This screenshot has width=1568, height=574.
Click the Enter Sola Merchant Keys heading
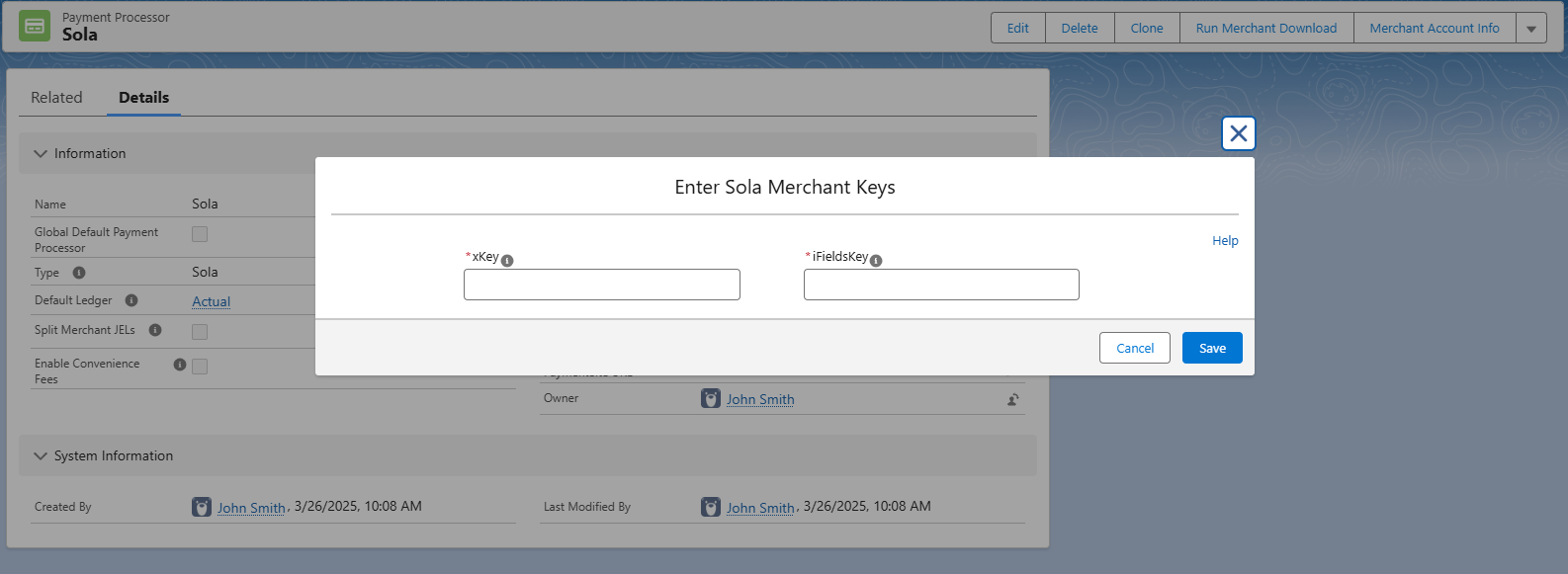point(785,188)
